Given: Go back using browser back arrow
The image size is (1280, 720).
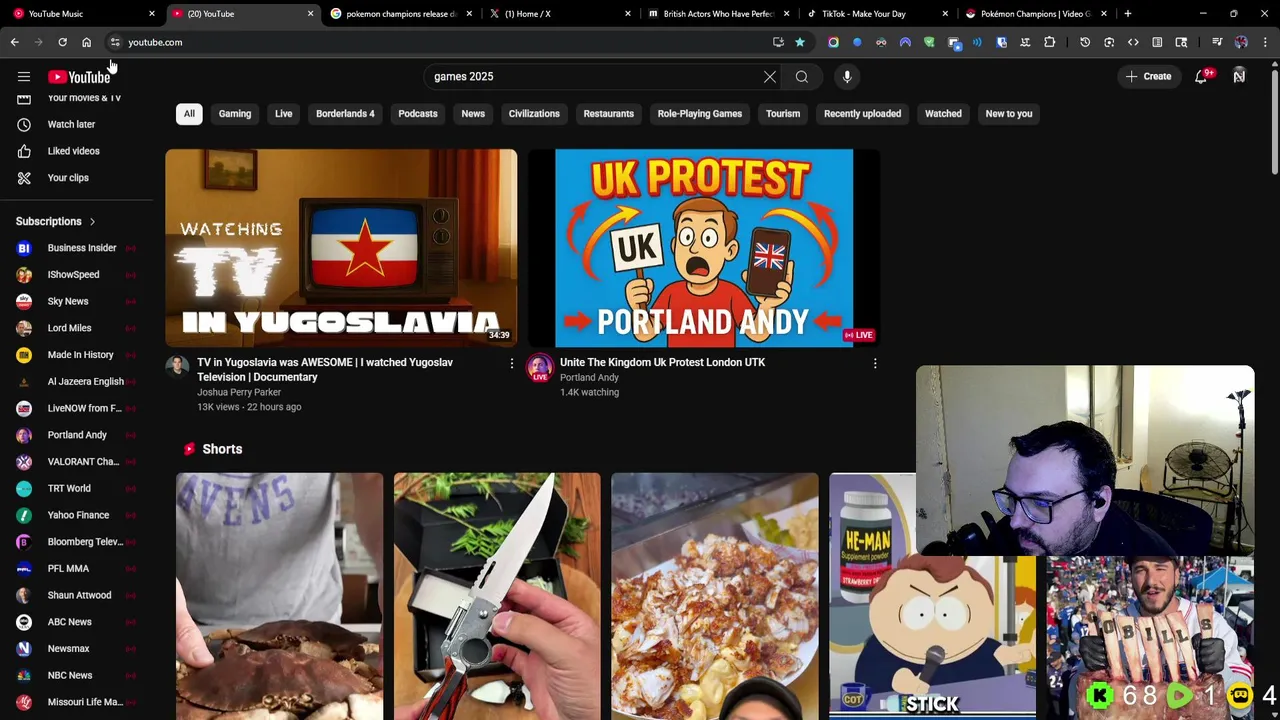Looking at the screenshot, I should tap(14, 42).
